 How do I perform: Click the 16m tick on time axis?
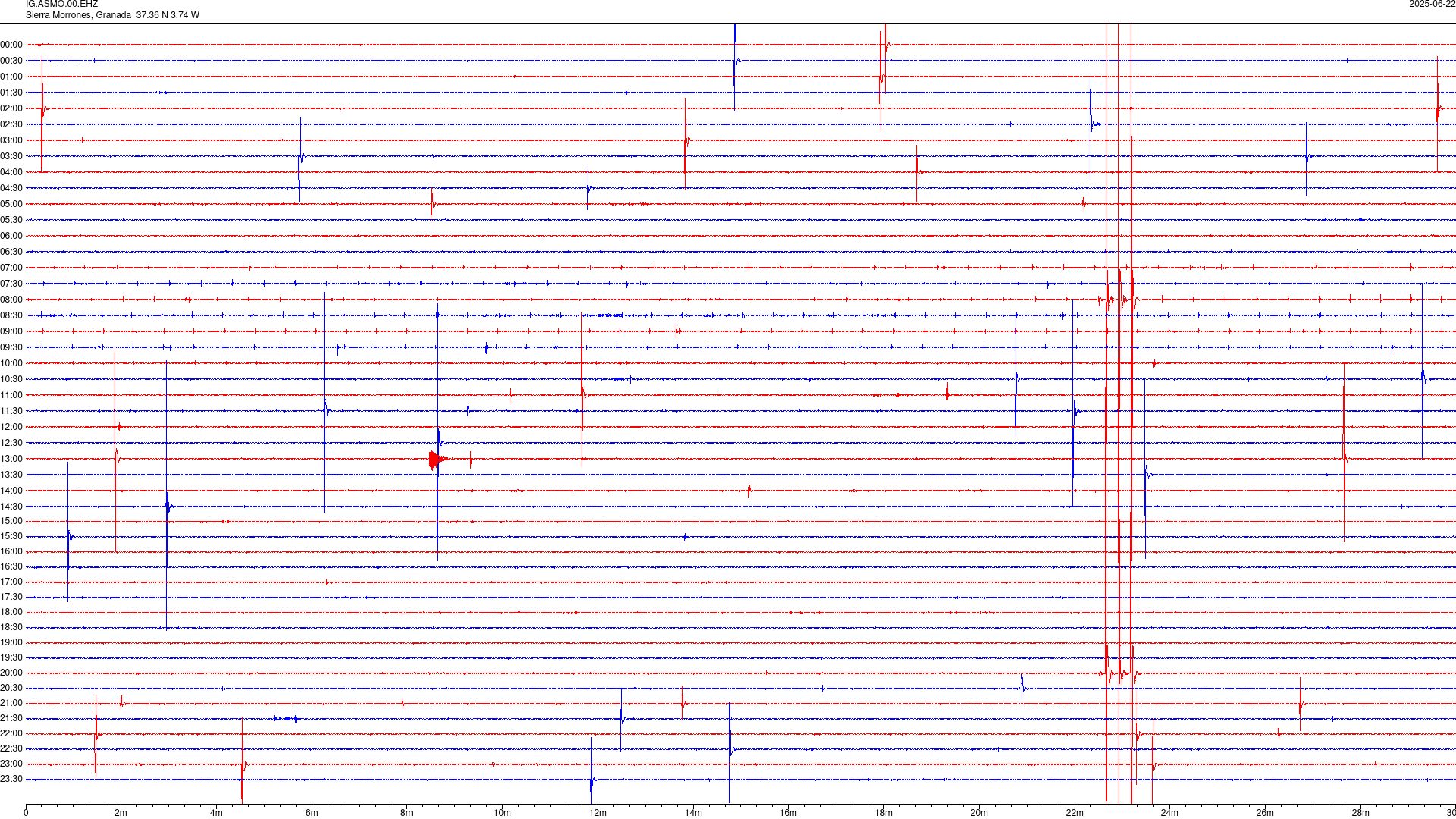pos(789,813)
